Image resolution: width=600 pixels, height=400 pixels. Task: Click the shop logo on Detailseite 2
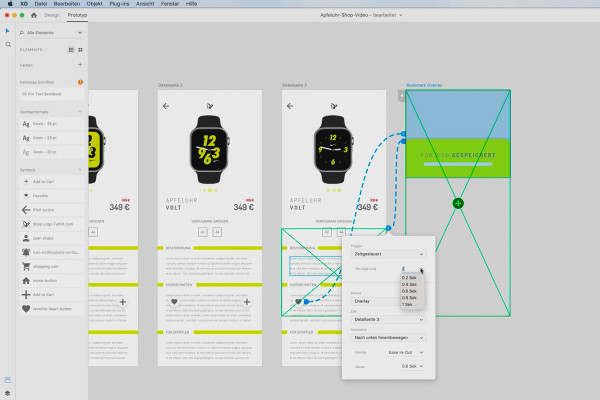tap(210, 106)
